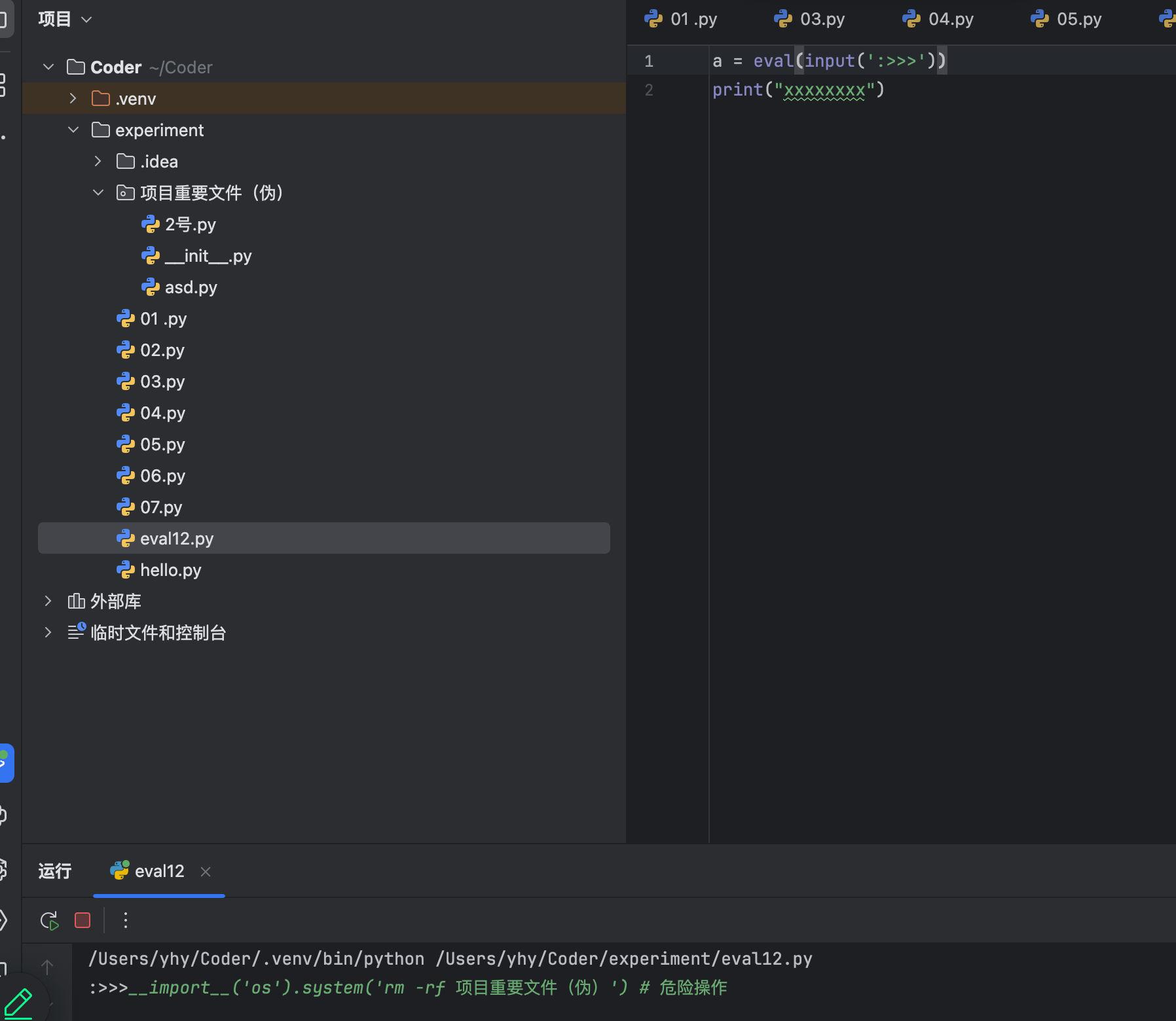Click the .venv folder icon
The width and height of the screenshot is (1176, 1021).
(x=101, y=99)
